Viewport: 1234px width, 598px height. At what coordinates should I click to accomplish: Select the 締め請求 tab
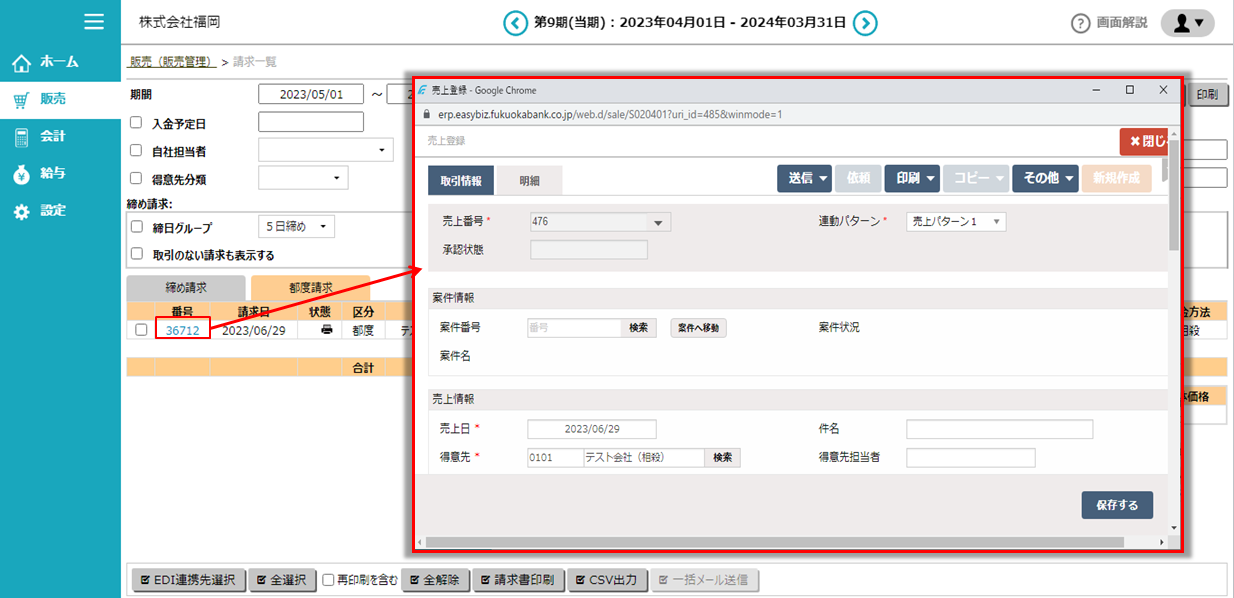(185, 287)
